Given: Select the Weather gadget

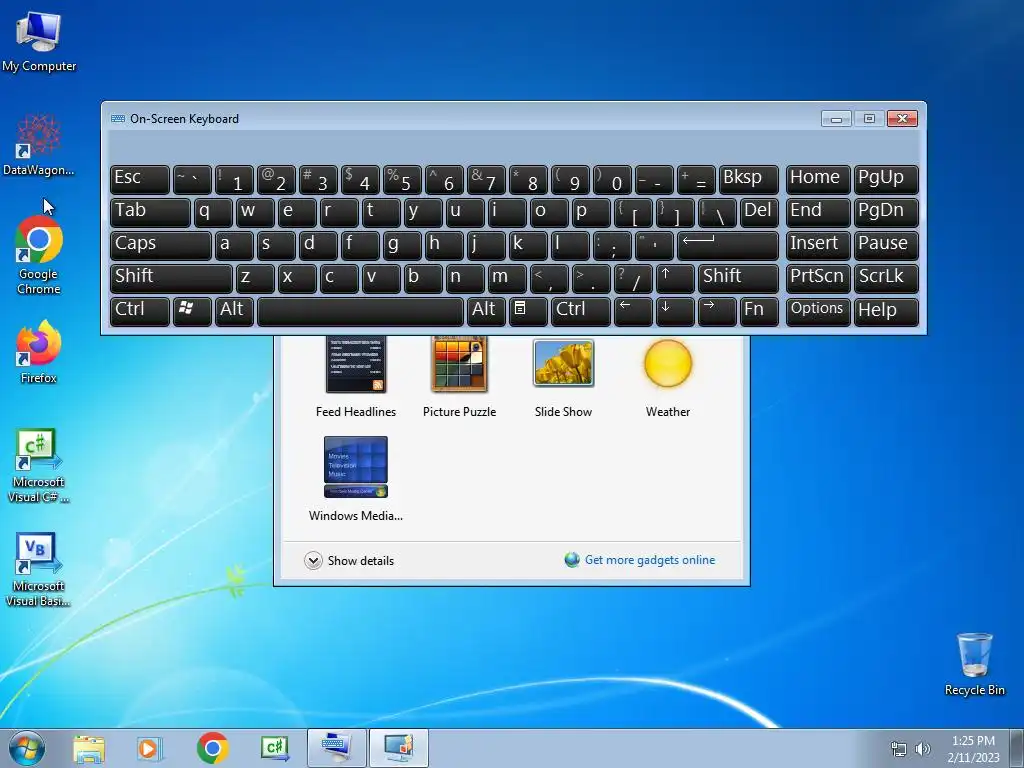Looking at the screenshot, I should click(x=667, y=379).
